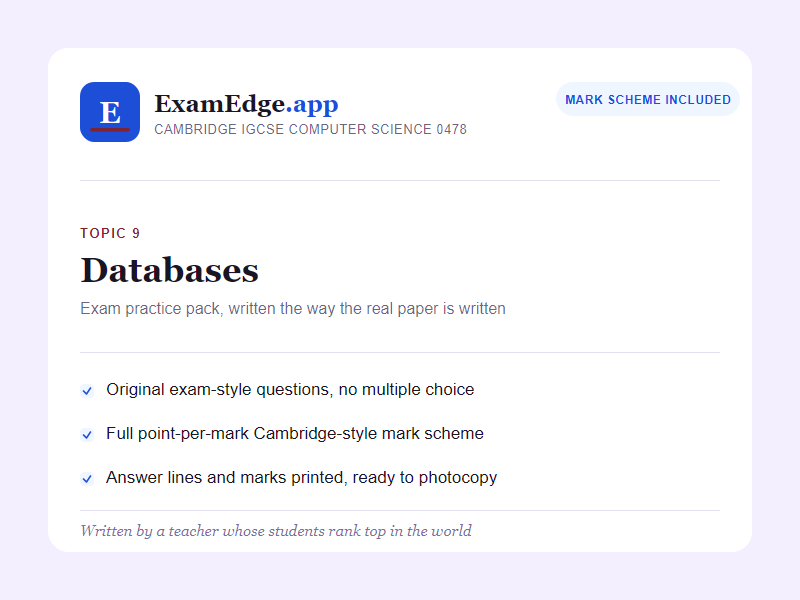Click the Databases heading

pyautogui.click(x=169, y=270)
